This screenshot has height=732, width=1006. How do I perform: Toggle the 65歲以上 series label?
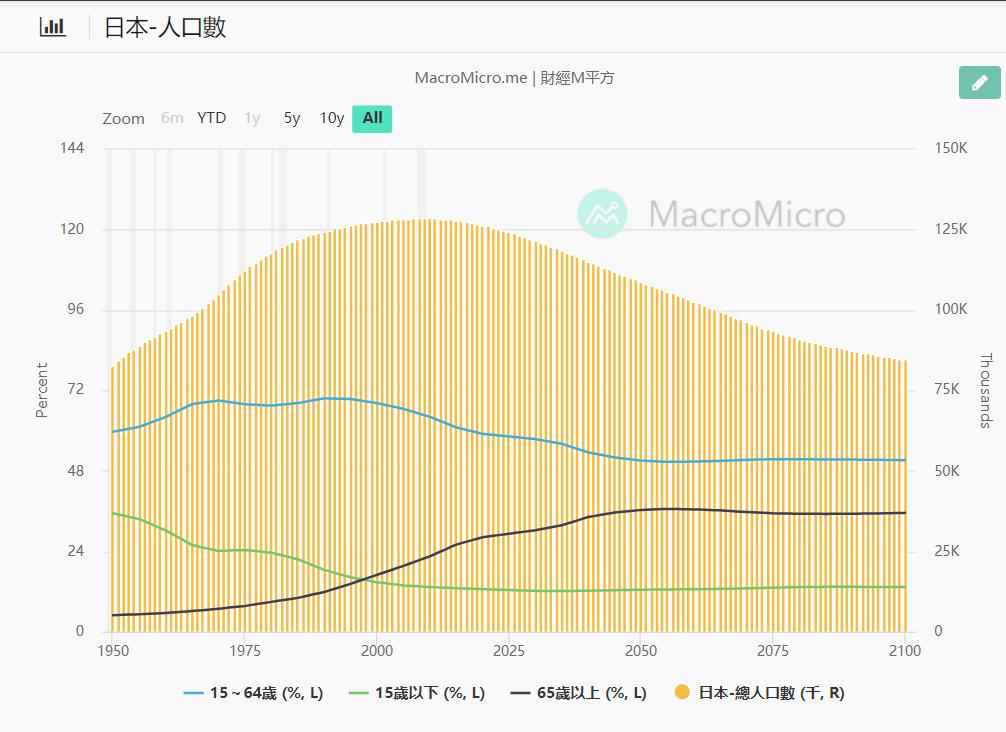[x=592, y=692]
